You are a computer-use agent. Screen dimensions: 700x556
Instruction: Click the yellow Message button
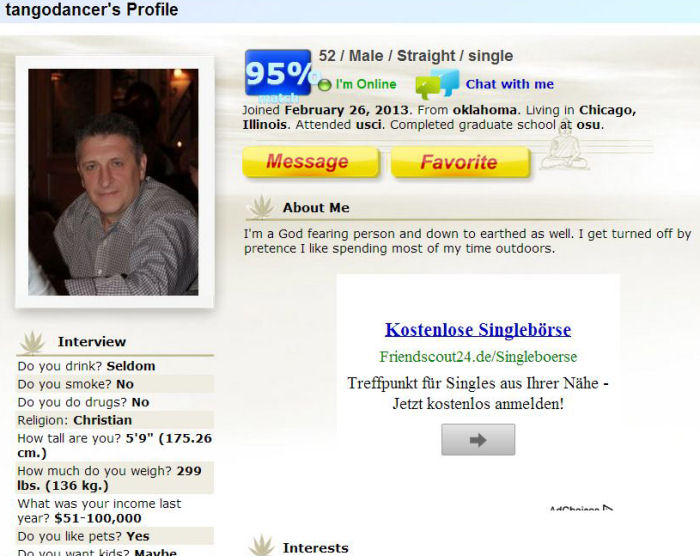pos(311,162)
